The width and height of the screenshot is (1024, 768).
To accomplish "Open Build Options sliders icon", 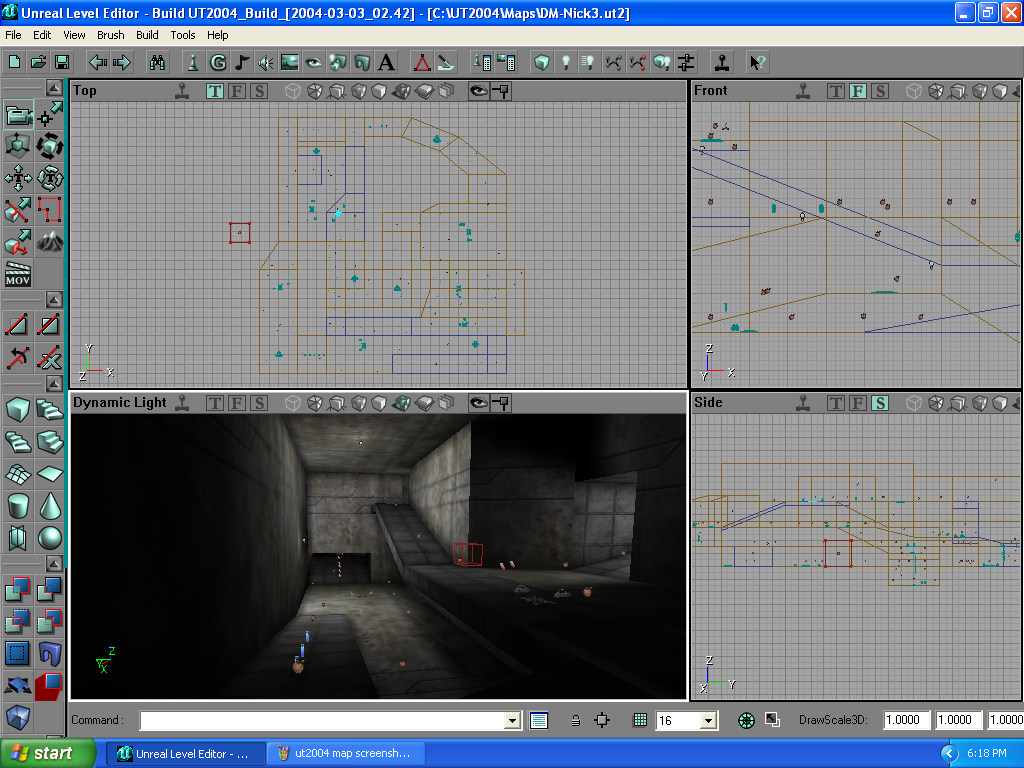I will pyautogui.click(x=686, y=63).
